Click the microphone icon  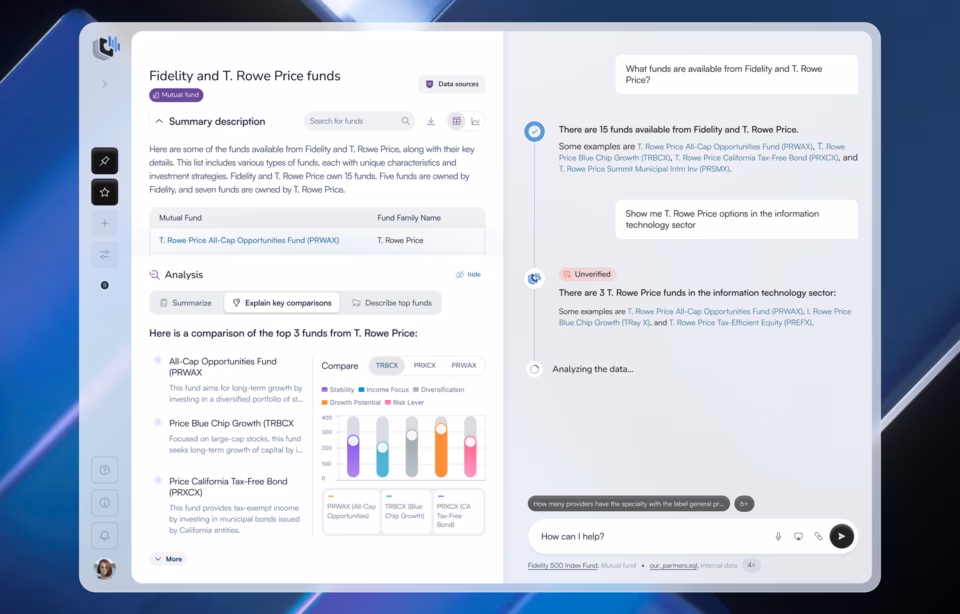[x=778, y=536]
